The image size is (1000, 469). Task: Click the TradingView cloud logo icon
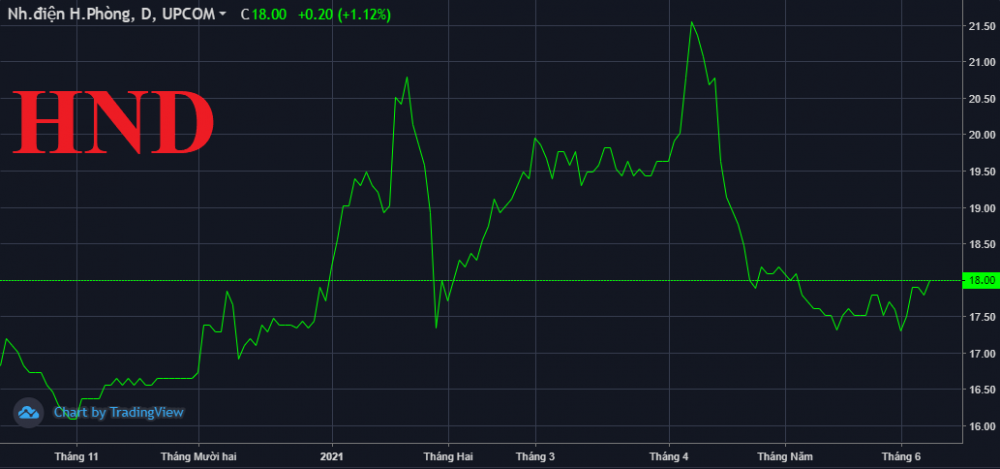(29, 413)
